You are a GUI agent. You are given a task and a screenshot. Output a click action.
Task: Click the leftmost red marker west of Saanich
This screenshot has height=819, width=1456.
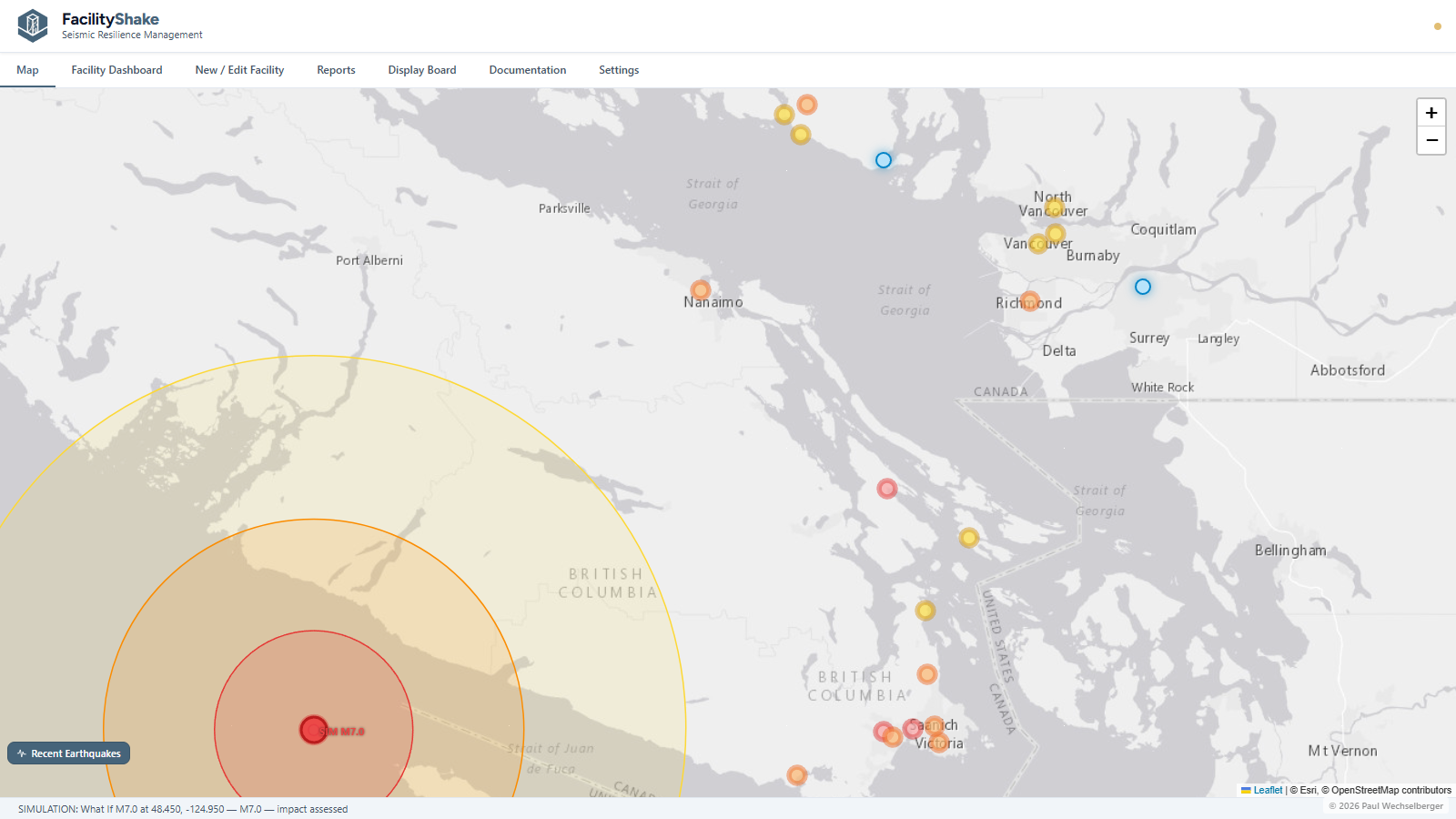coord(883,732)
